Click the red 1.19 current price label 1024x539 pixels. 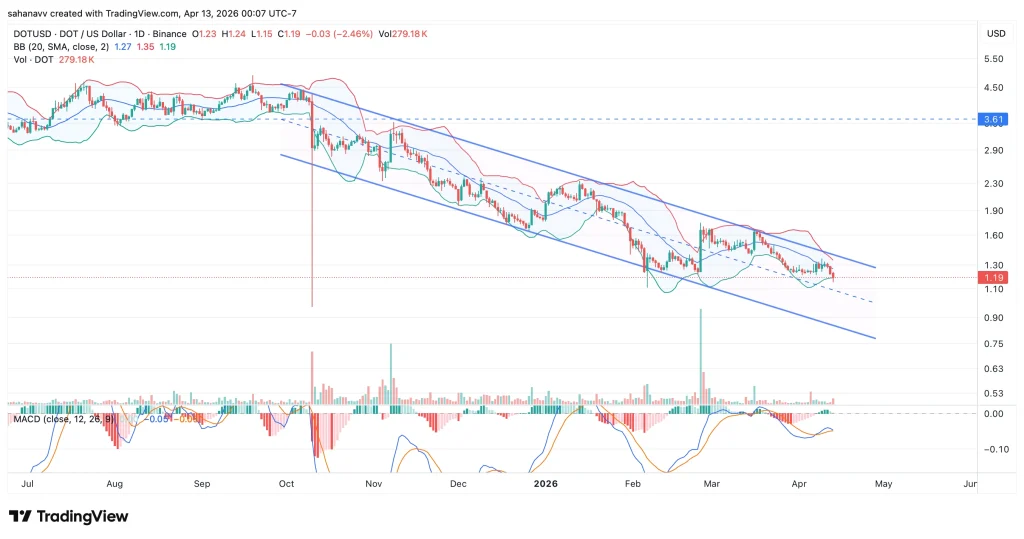pyautogui.click(x=993, y=277)
